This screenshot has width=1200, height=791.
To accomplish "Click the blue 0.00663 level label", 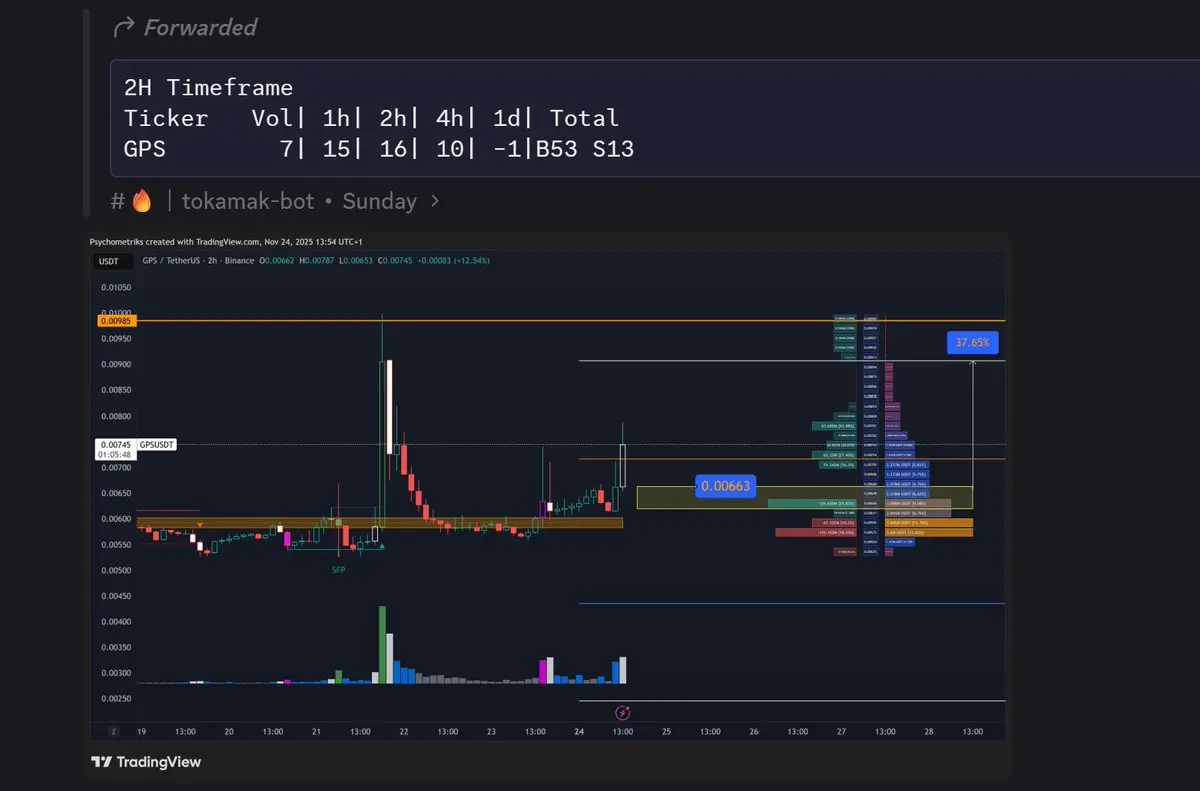I will tap(726, 486).
